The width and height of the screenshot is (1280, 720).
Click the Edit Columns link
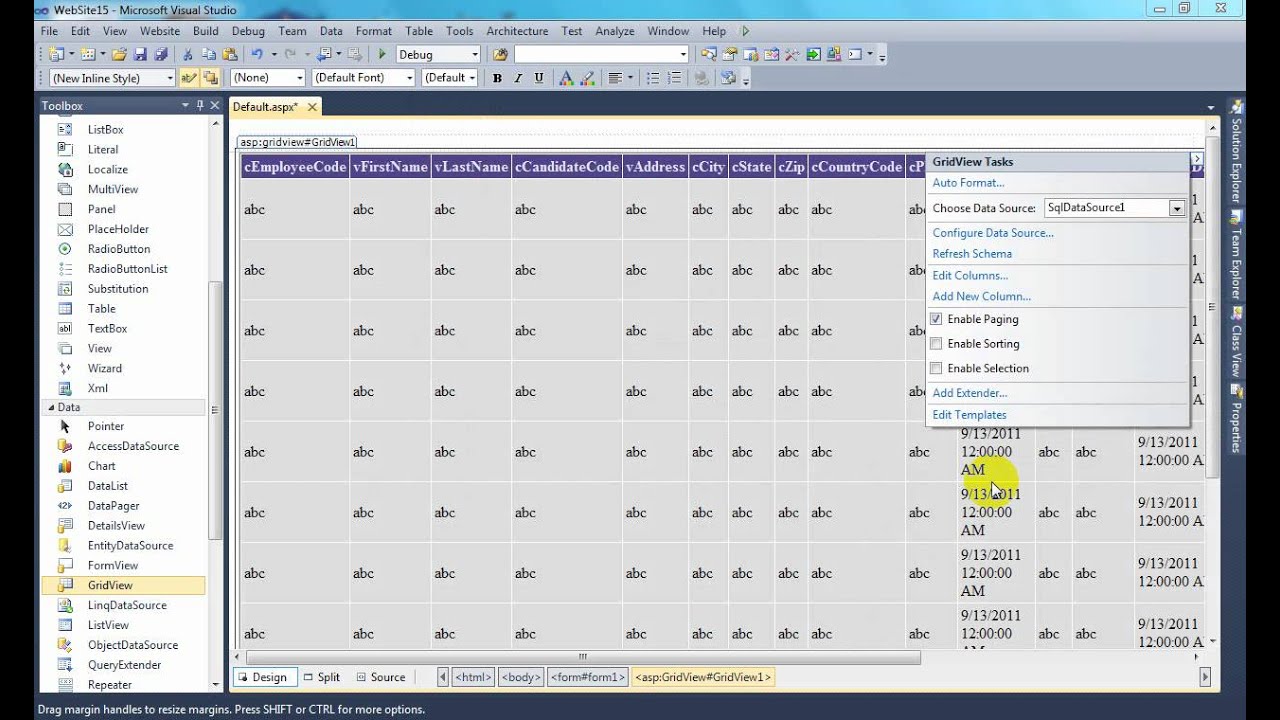[x=970, y=276]
